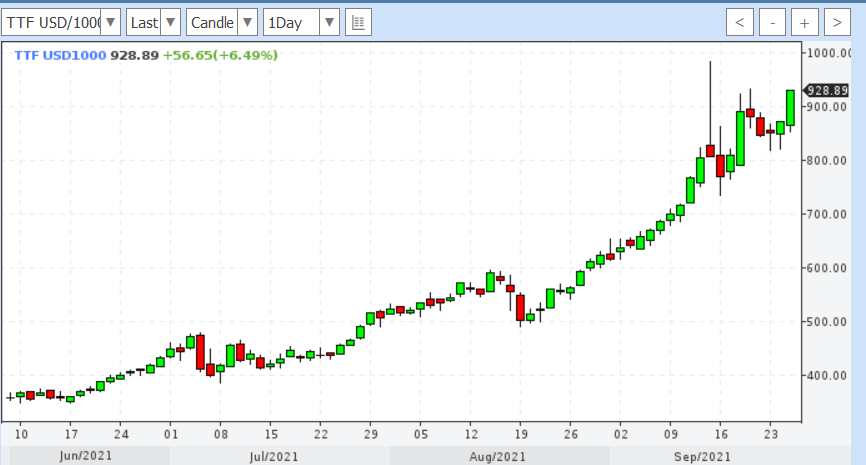This screenshot has width=866, height=465.
Task: Click the 600.00 price axis label
Action: tap(826, 268)
